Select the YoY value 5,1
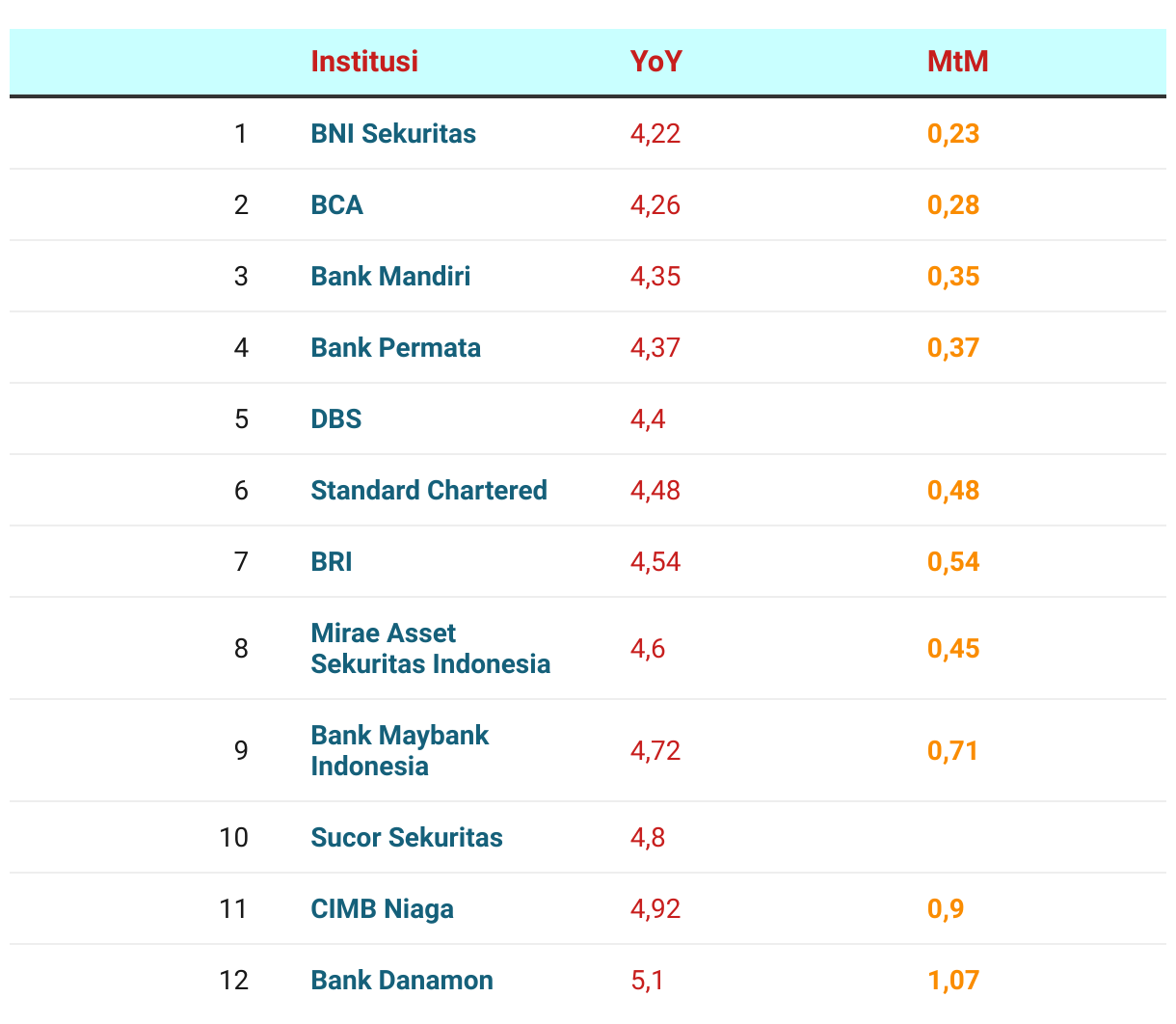 [647, 980]
